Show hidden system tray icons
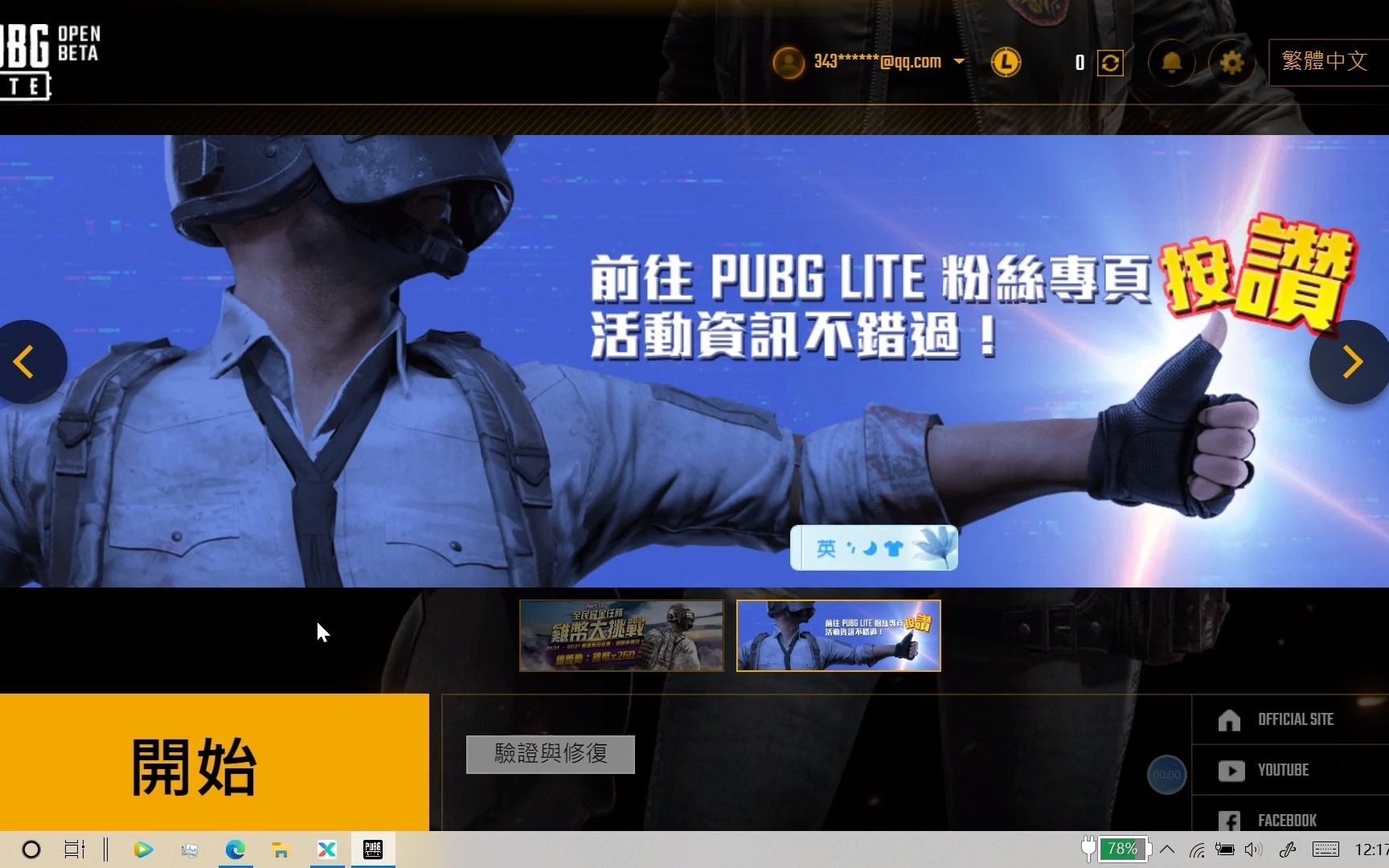Screen dimensions: 1389x868 pyautogui.click(x=1168, y=850)
